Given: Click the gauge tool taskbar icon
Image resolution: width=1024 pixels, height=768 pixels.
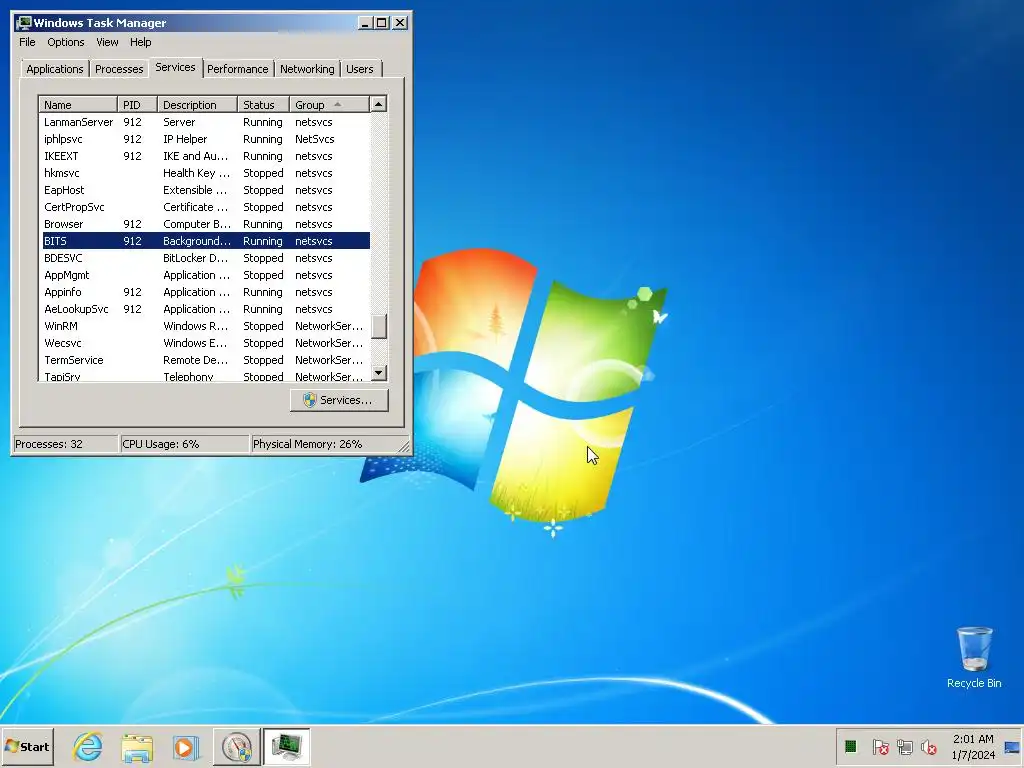Looking at the screenshot, I should click(236, 746).
